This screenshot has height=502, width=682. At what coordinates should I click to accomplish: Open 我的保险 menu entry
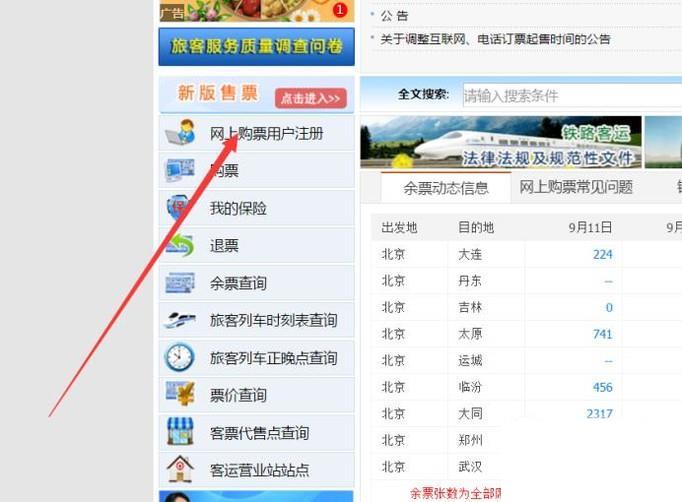238,208
